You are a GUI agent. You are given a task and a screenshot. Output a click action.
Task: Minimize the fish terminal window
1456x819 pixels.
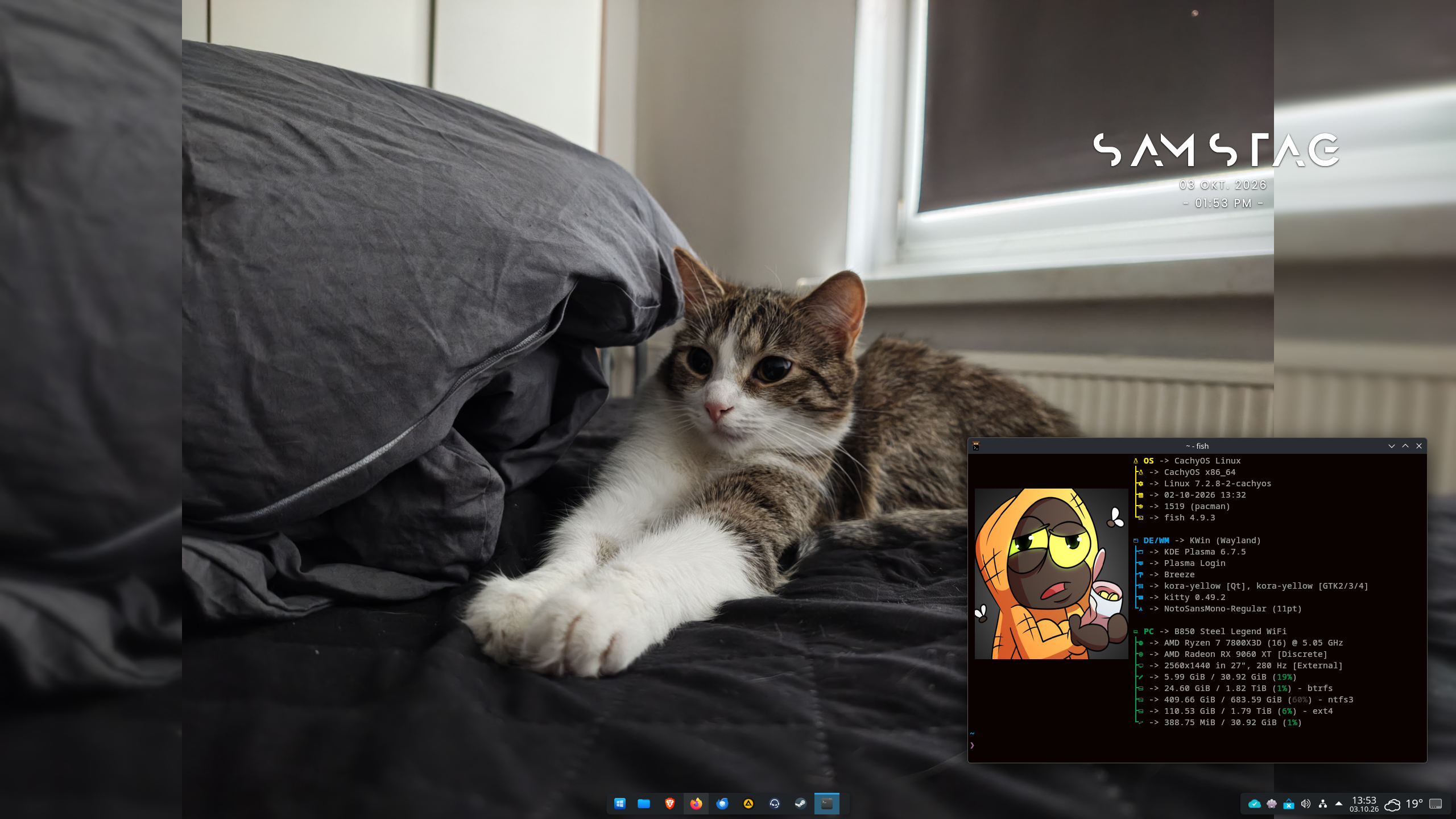click(x=1392, y=446)
